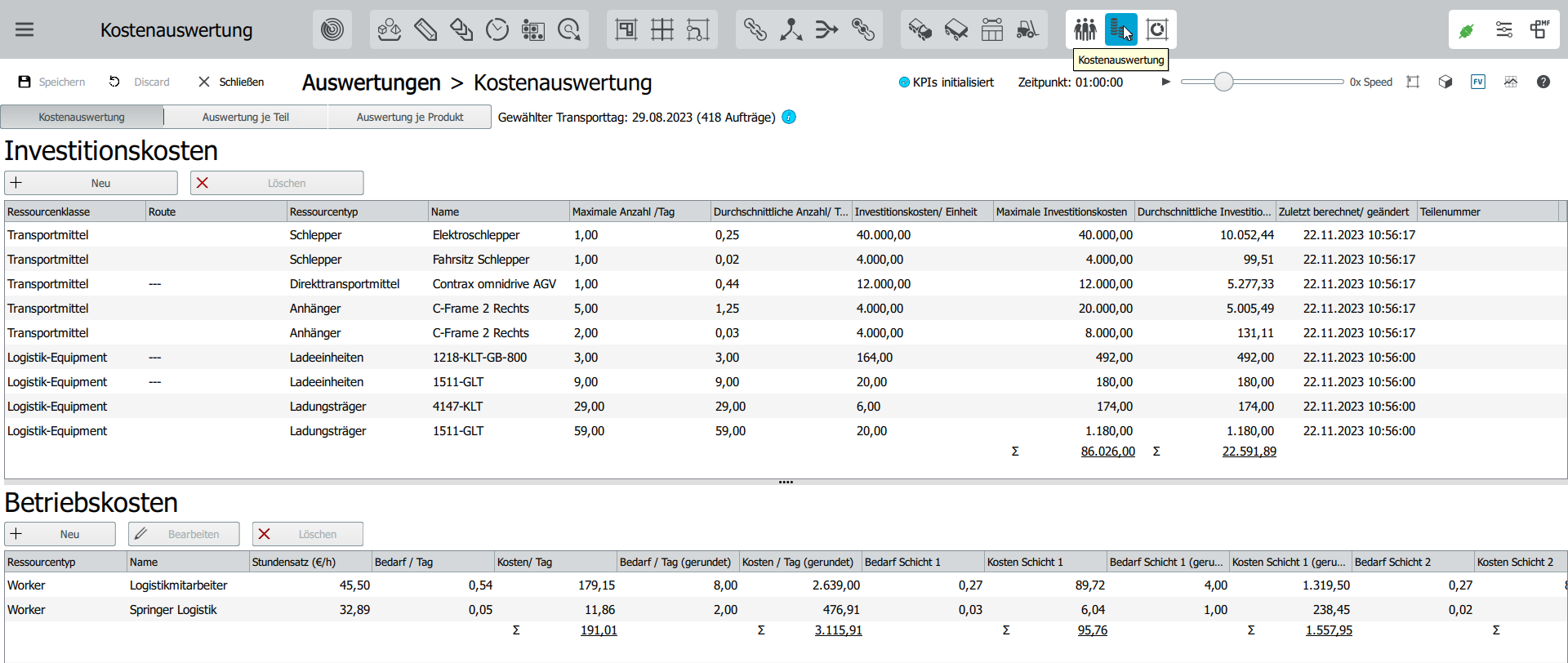
Task: Click Neu under Investitionskosten
Action: click(91, 183)
